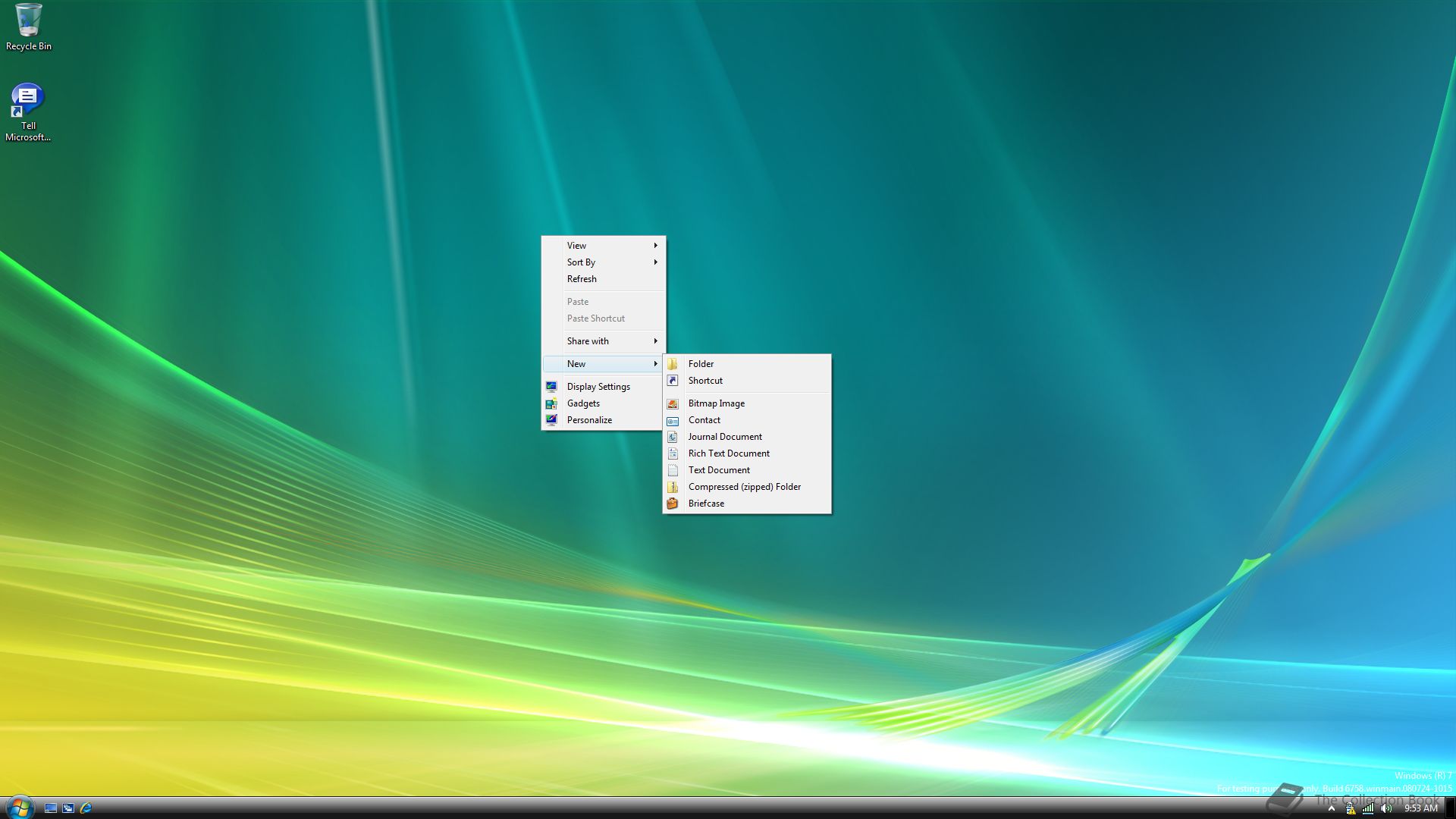This screenshot has width=1456, height=819.
Task: Expand the Share with submenu
Action: point(604,341)
